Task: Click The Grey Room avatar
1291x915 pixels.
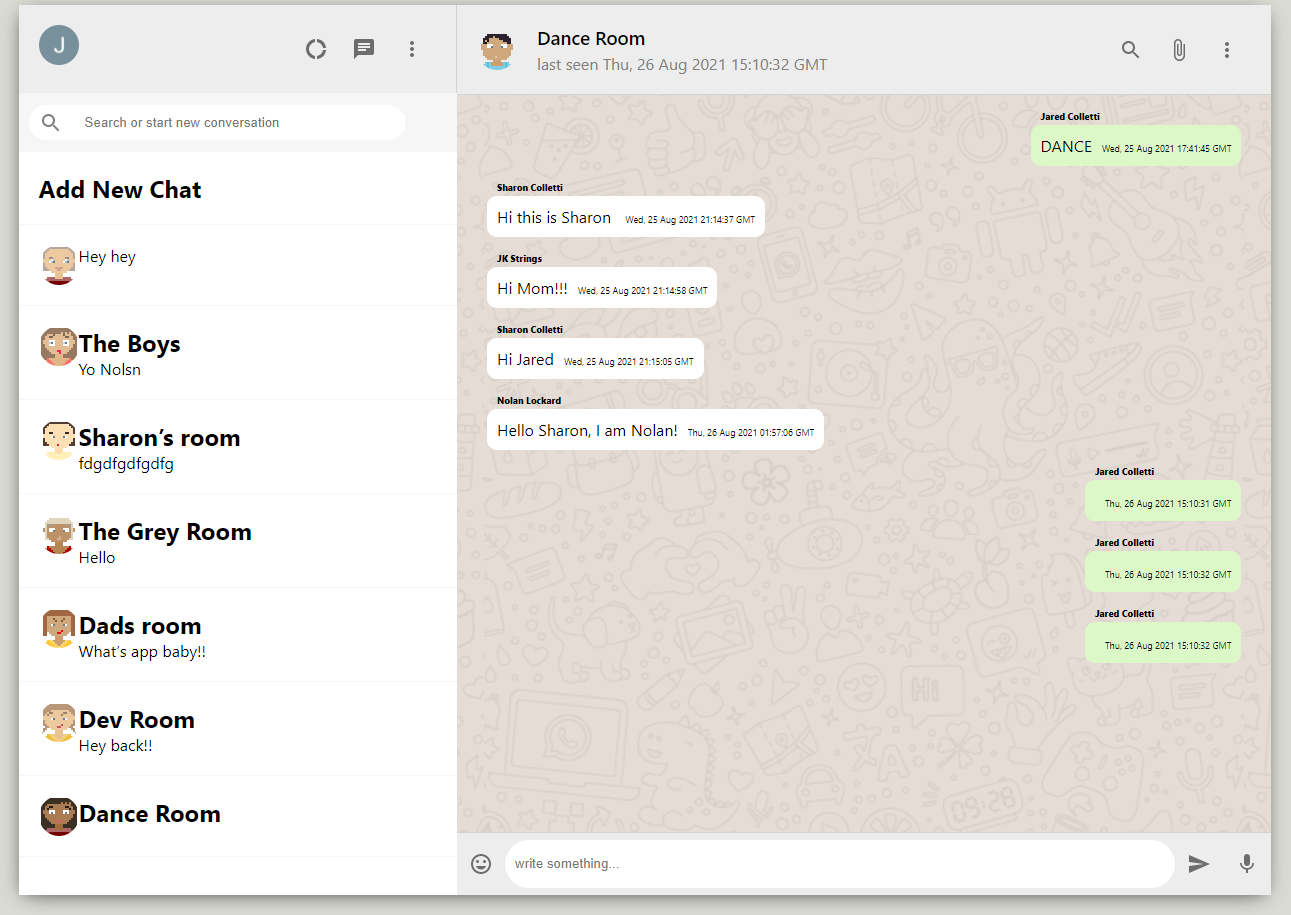Action: (59, 534)
